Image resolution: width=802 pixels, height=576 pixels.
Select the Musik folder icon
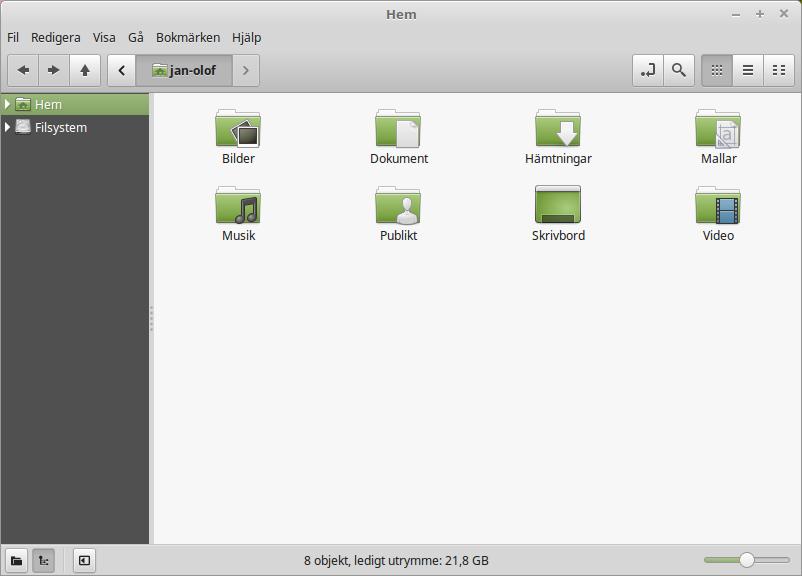pos(238,205)
